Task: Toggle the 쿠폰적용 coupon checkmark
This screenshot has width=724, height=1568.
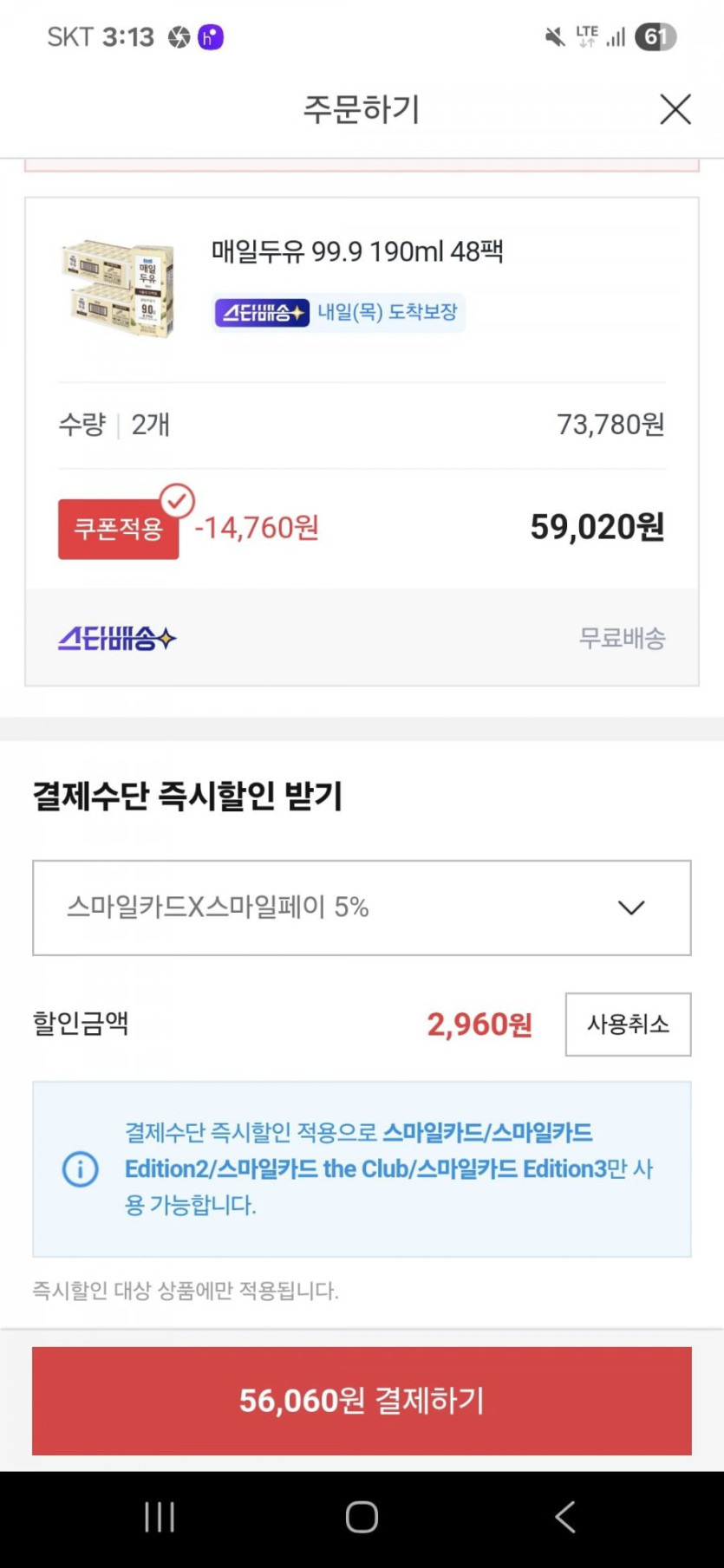Action: pyautogui.click(x=177, y=501)
